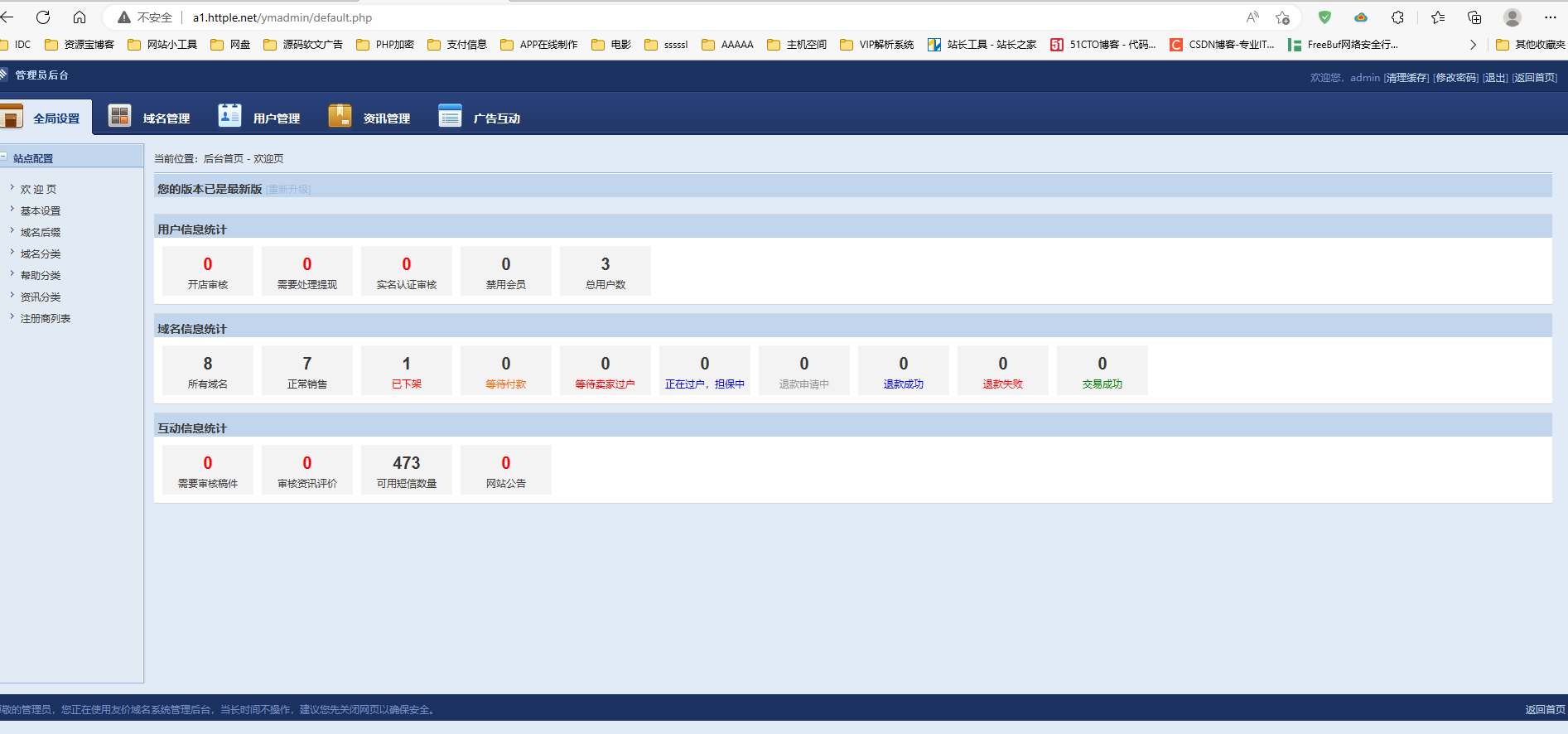Open the collections icon
This screenshot has height=734, width=1568.
tap(1474, 17)
